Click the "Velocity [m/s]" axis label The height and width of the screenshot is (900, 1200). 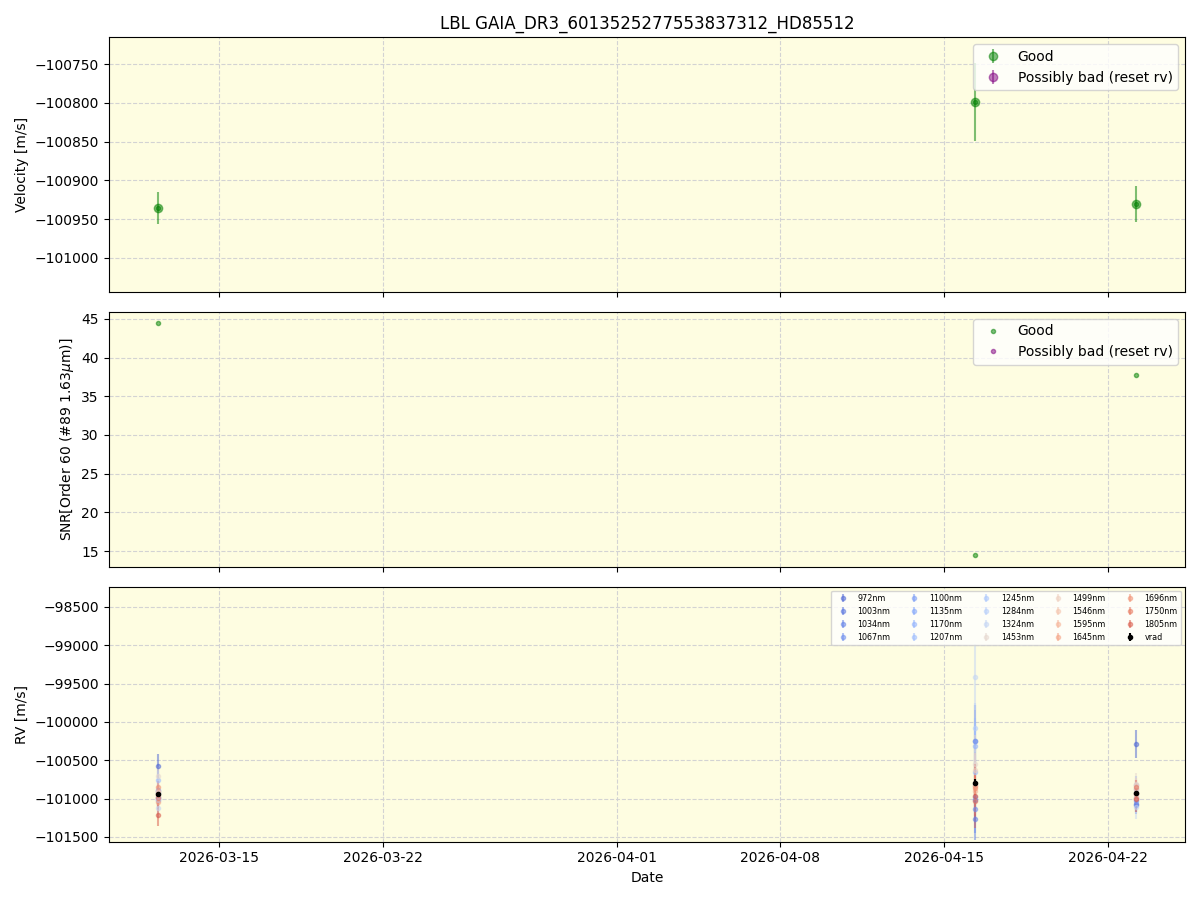21,165
